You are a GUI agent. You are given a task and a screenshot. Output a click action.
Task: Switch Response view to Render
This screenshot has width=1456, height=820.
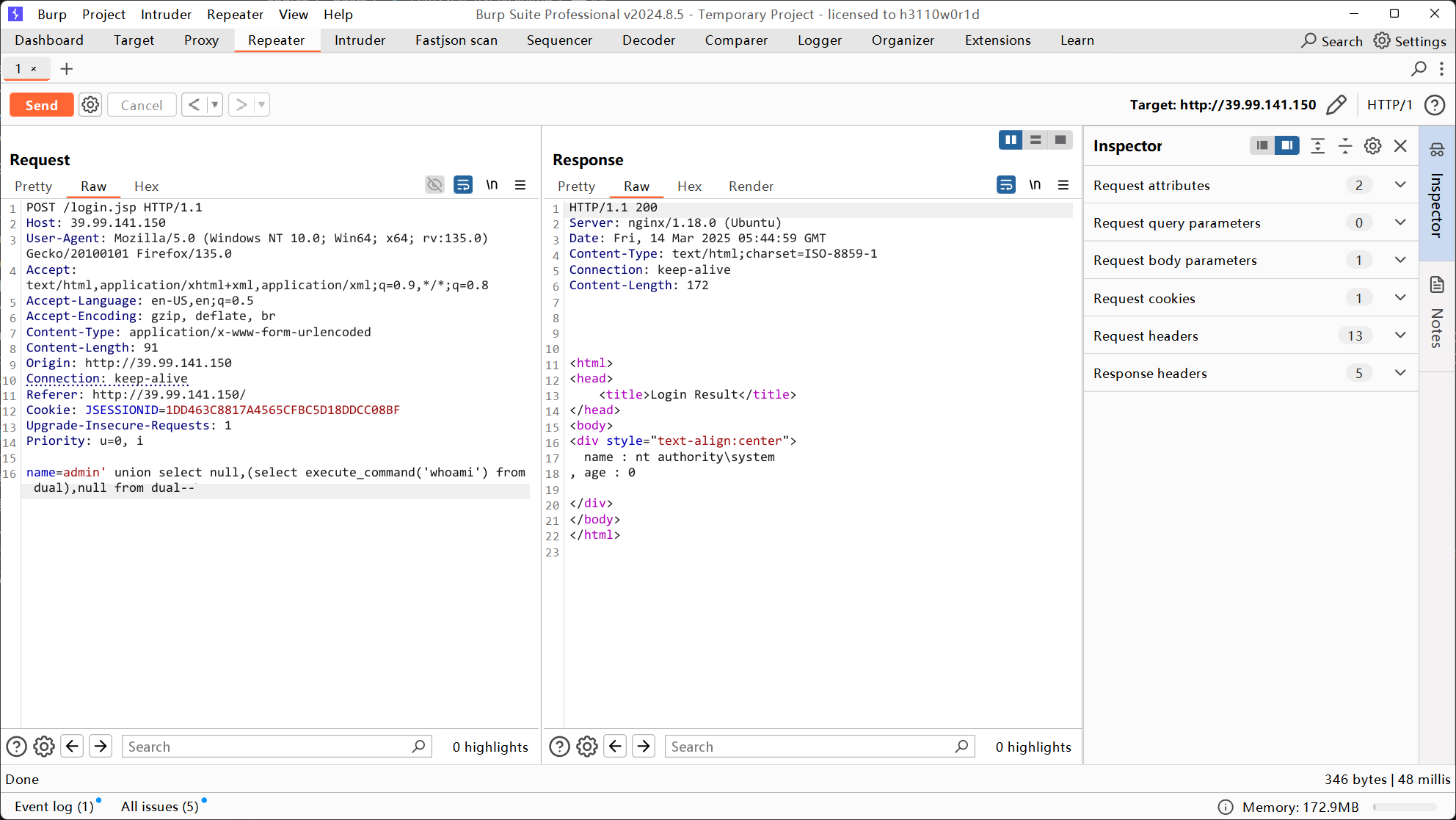pos(751,186)
